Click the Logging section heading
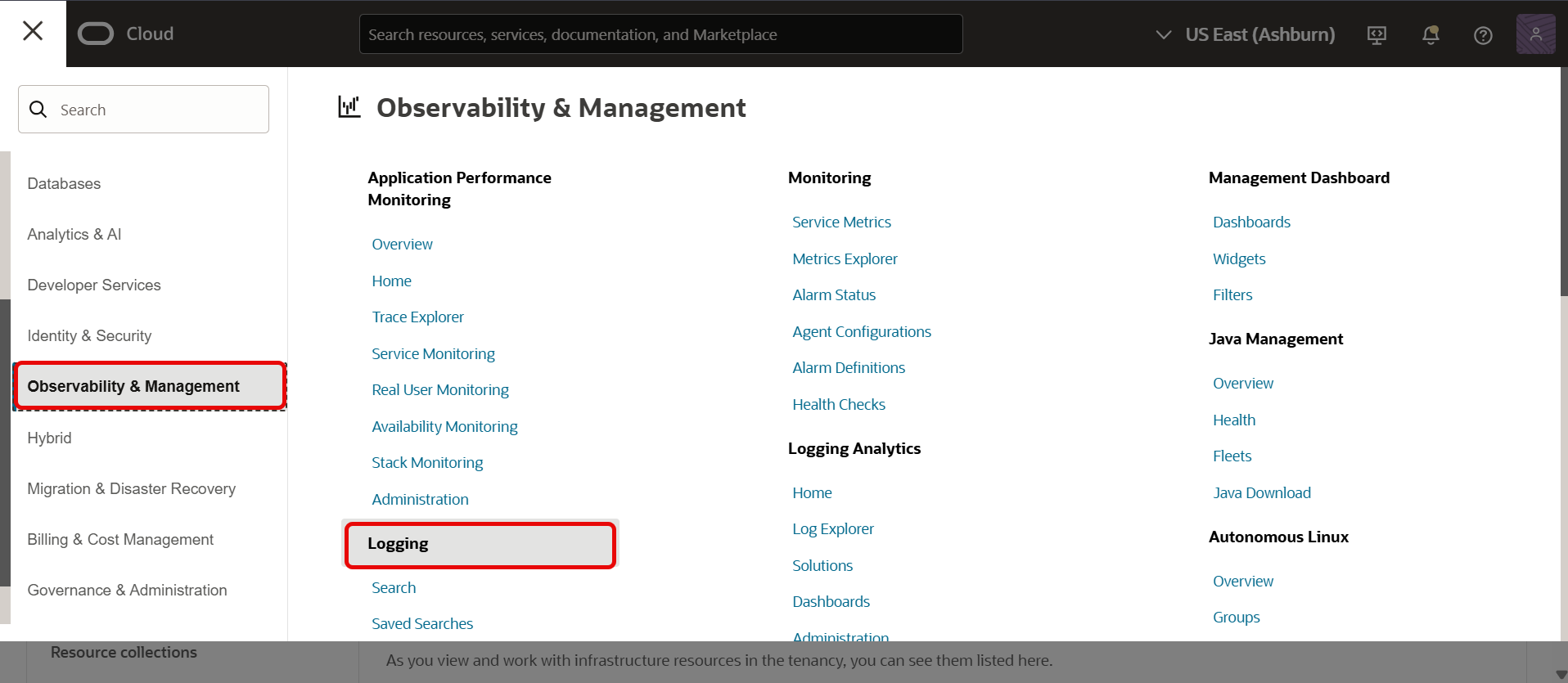 [398, 544]
